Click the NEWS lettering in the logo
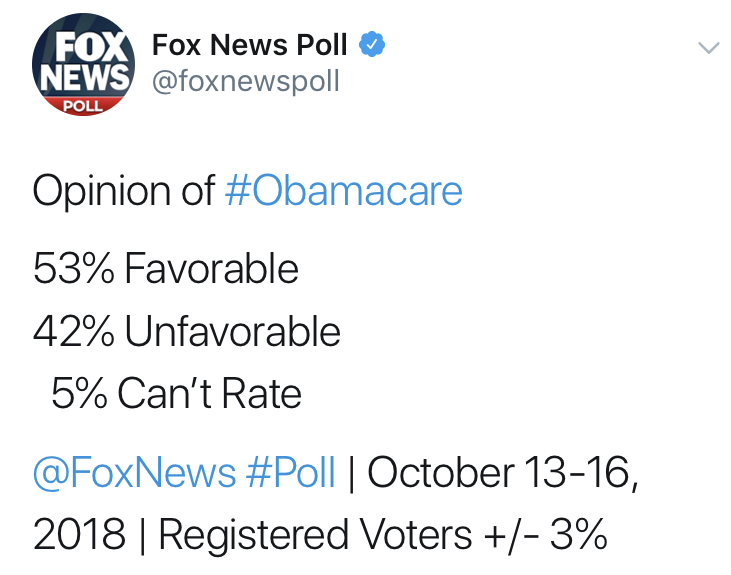Image resolution: width=731 pixels, height=575 pixels. pos(85,77)
